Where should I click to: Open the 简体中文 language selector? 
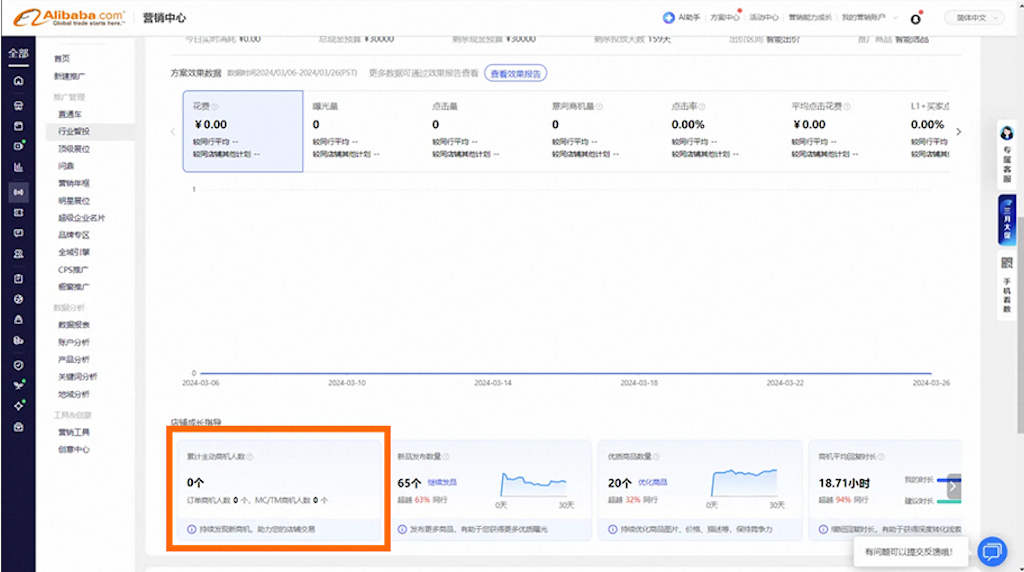974,18
